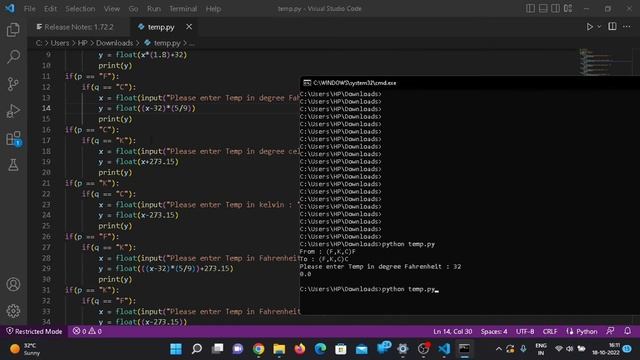The image size is (640, 360).
Task: Open the editor More Actions ellipsis
Action: coord(627,27)
